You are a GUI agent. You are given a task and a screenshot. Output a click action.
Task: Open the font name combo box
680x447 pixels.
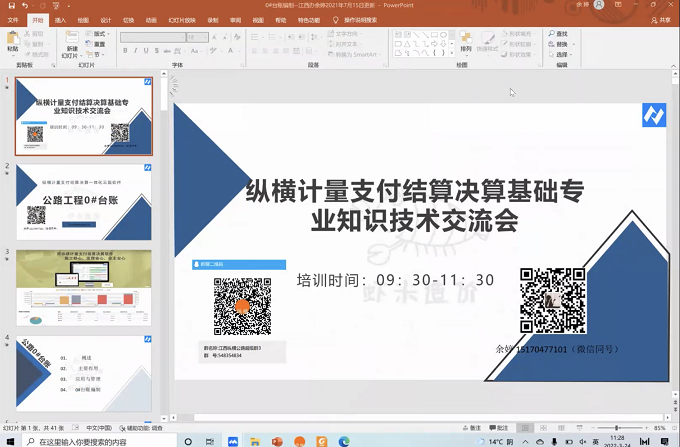(153, 38)
